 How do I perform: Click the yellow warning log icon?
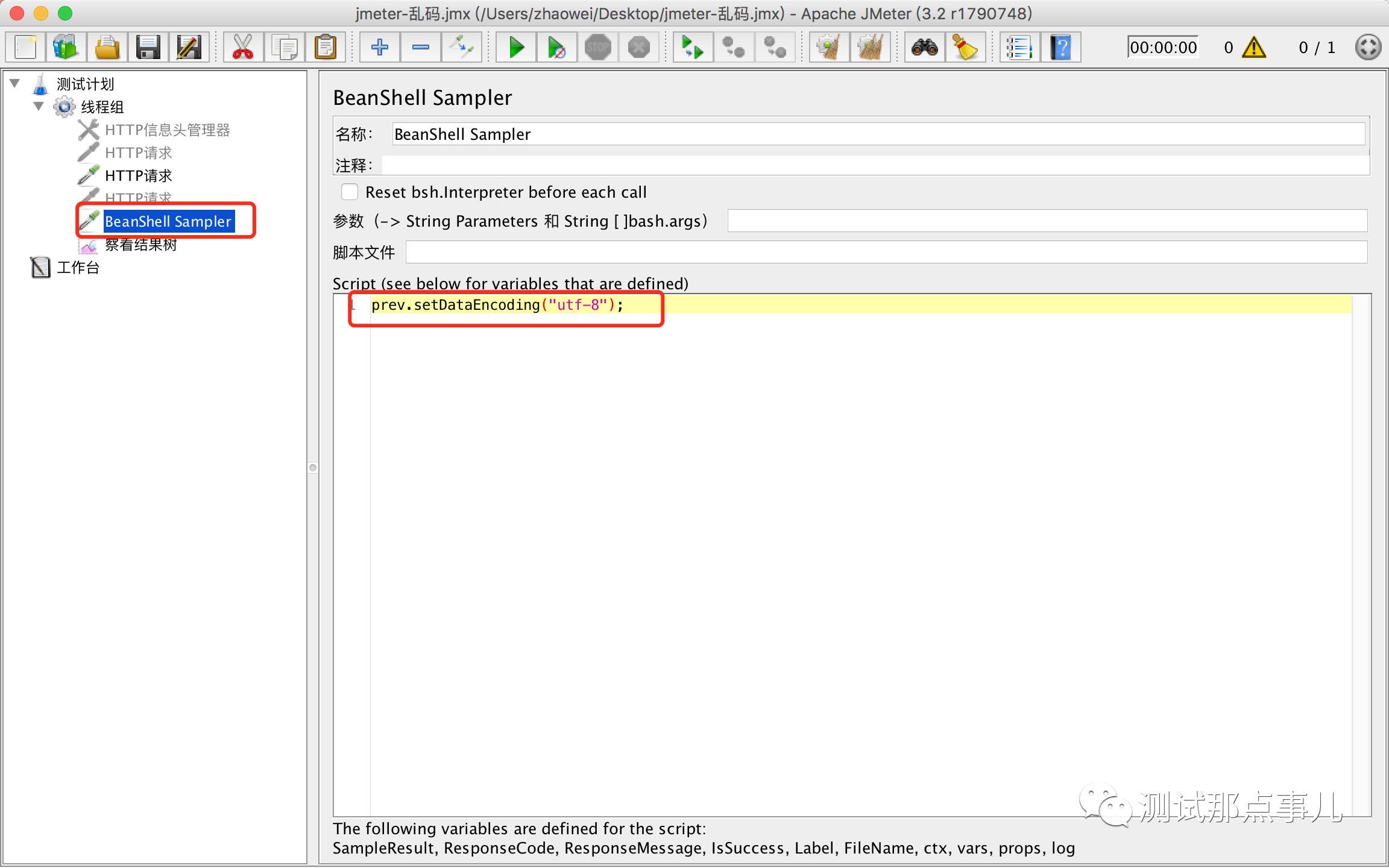click(x=1254, y=47)
